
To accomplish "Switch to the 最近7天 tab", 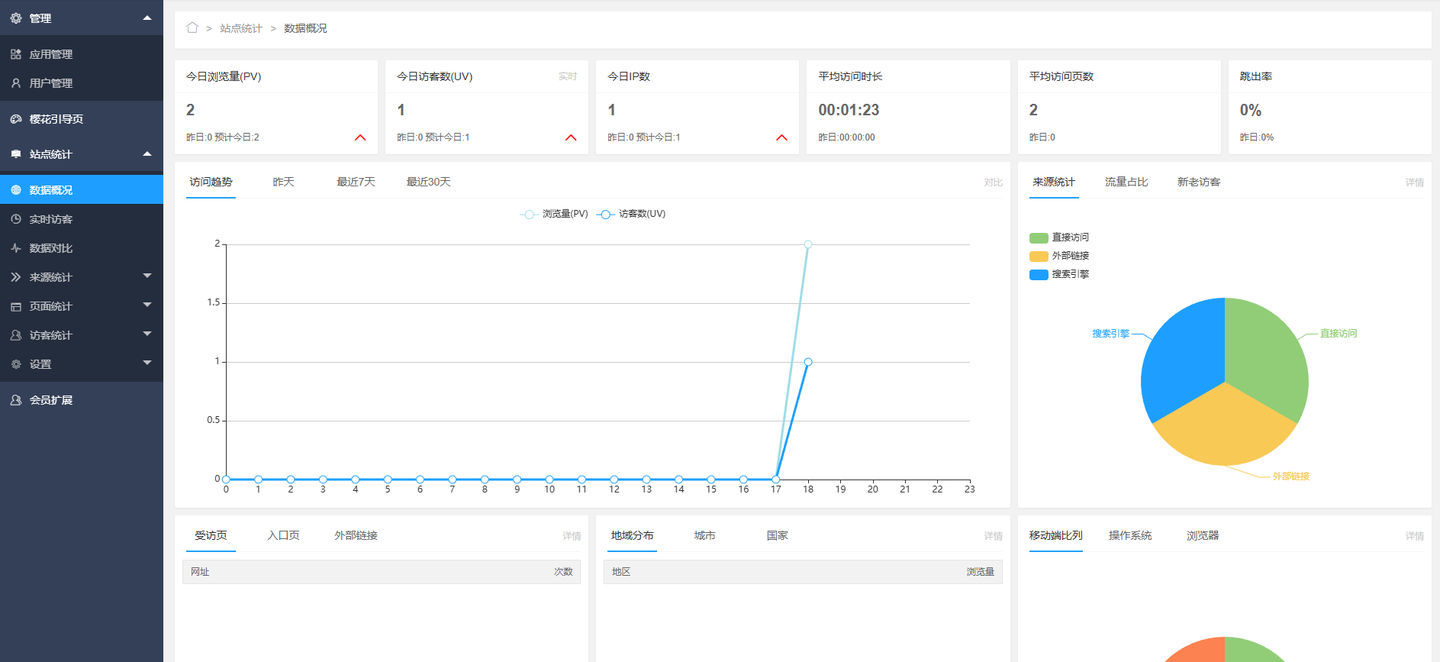I will [x=356, y=182].
